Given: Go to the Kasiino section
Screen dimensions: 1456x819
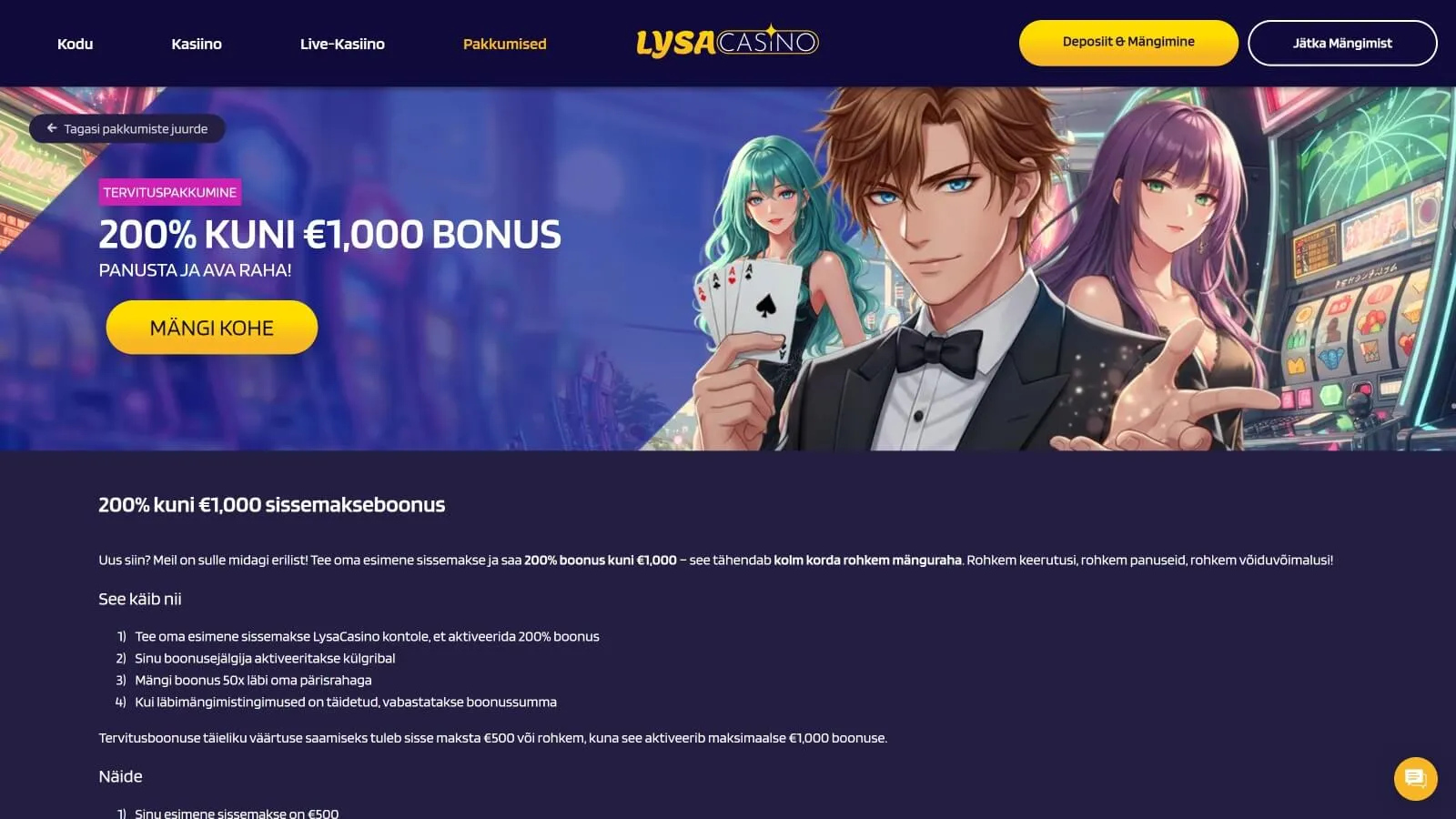Looking at the screenshot, I should (x=197, y=44).
